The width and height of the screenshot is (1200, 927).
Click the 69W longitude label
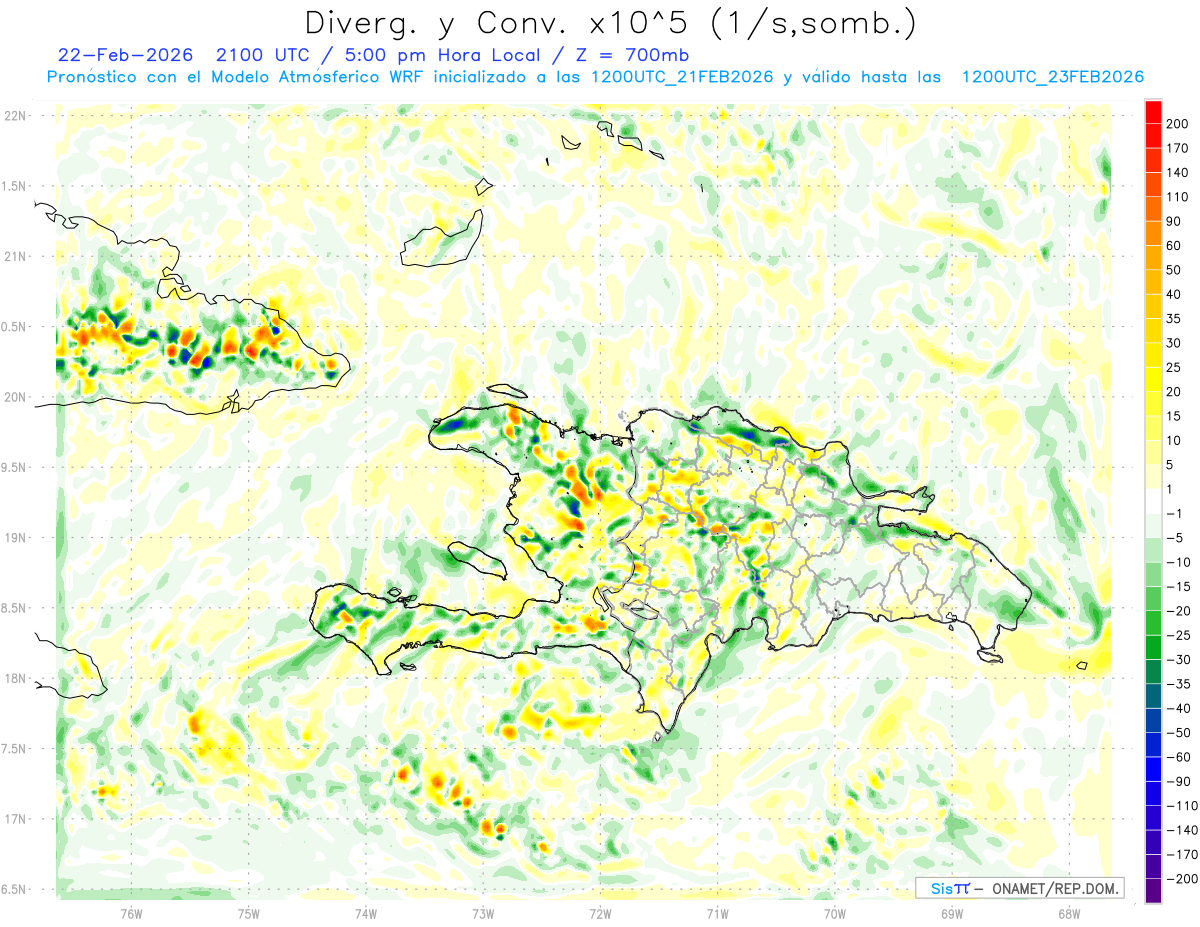[x=952, y=913]
